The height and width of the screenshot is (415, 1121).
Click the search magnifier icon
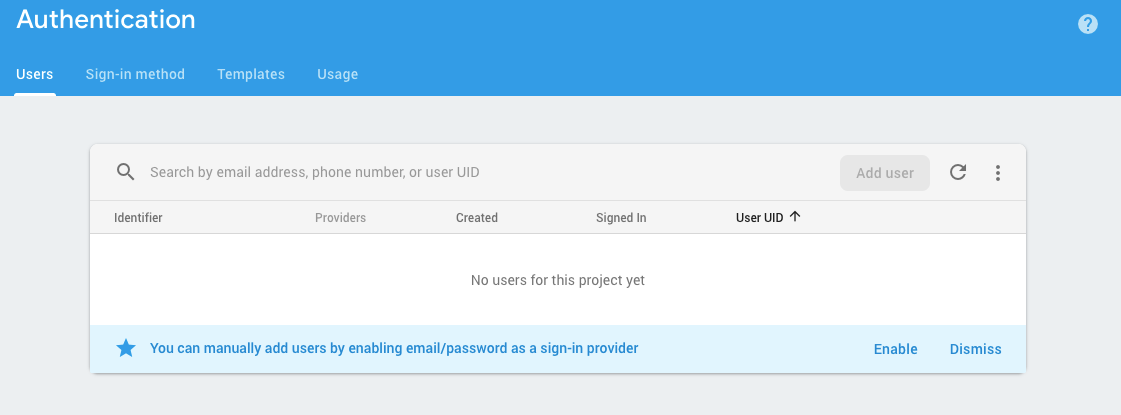tap(126, 172)
